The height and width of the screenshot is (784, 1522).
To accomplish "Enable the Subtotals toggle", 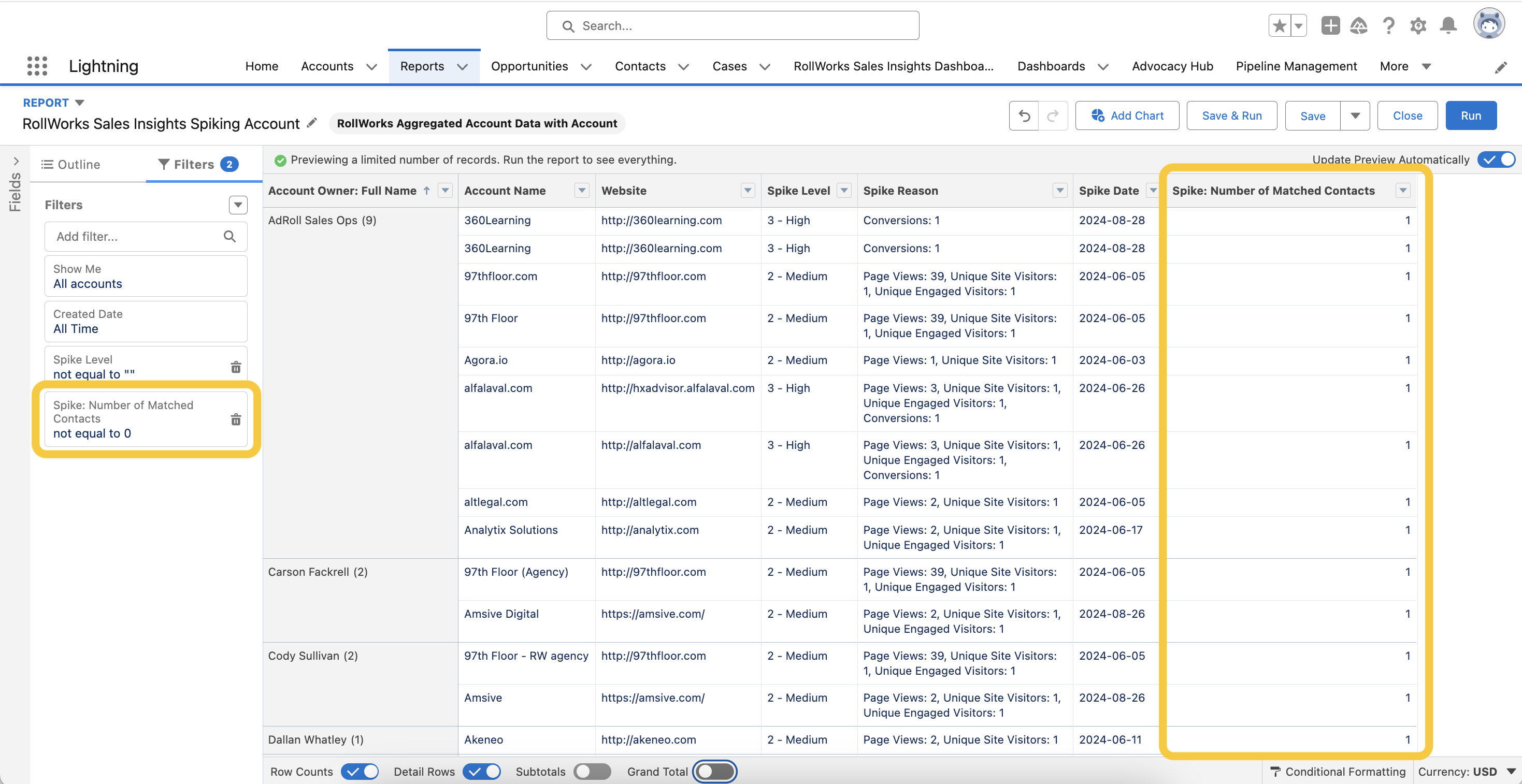I will (592, 771).
